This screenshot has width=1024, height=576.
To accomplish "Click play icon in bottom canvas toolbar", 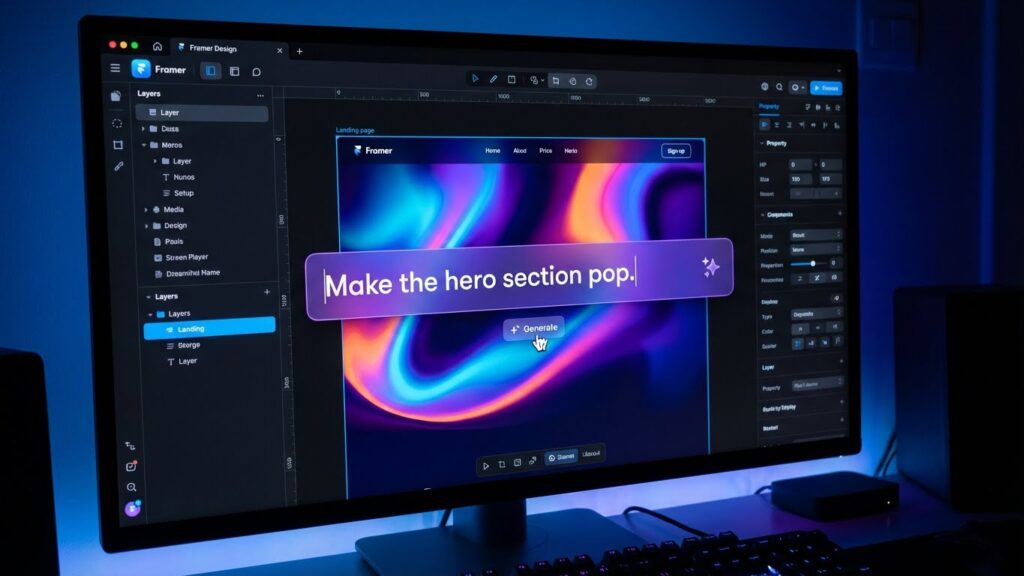I will 485,466.
